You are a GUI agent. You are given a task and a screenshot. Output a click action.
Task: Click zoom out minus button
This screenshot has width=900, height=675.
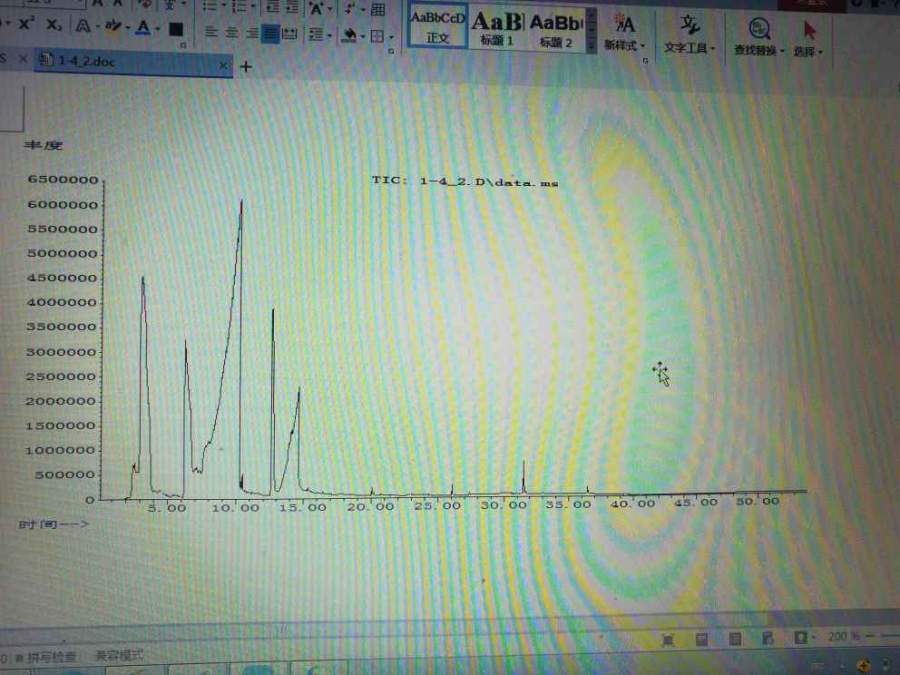tap(870, 635)
